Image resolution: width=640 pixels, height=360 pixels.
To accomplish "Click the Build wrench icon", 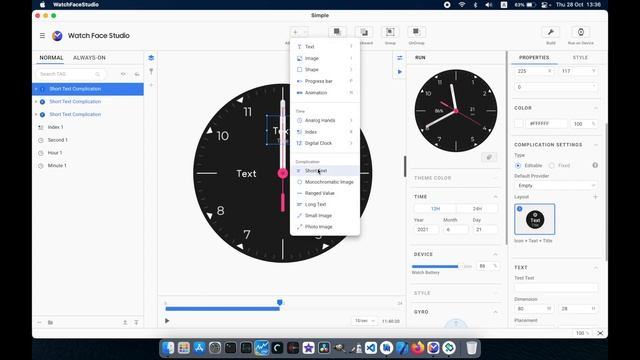I will coord(551,32).
